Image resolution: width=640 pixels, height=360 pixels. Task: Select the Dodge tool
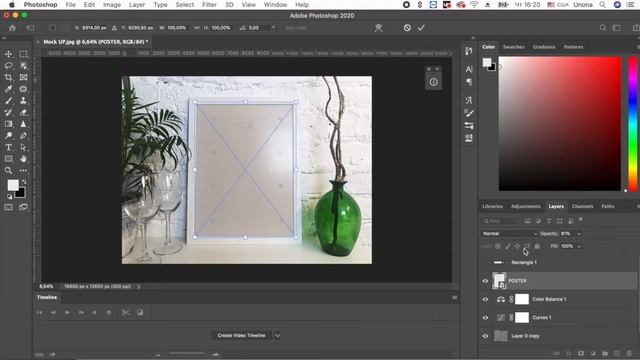(x=8, y=136)
